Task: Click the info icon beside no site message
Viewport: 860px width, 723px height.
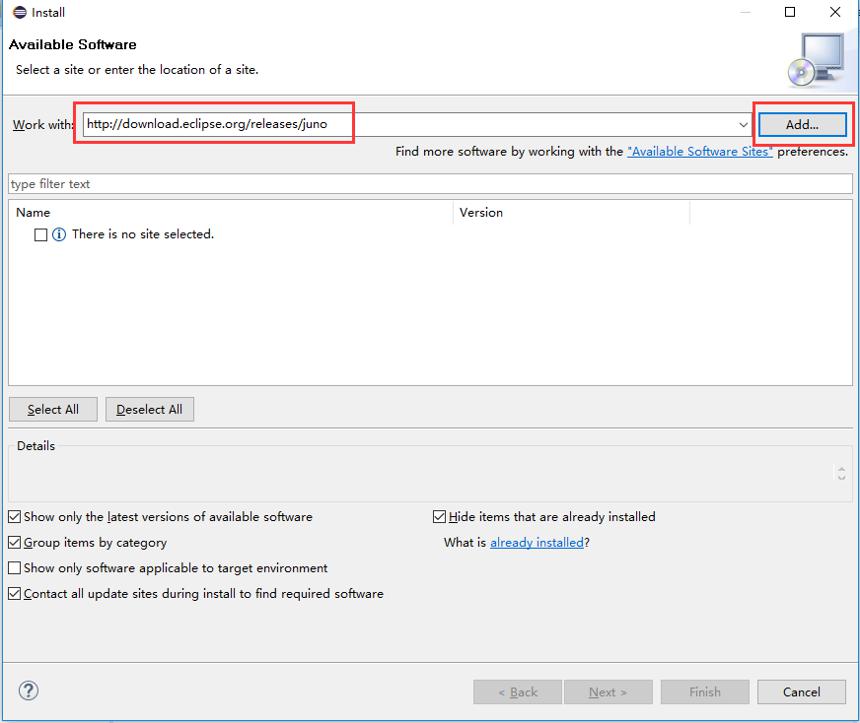Action: [59, 235]
